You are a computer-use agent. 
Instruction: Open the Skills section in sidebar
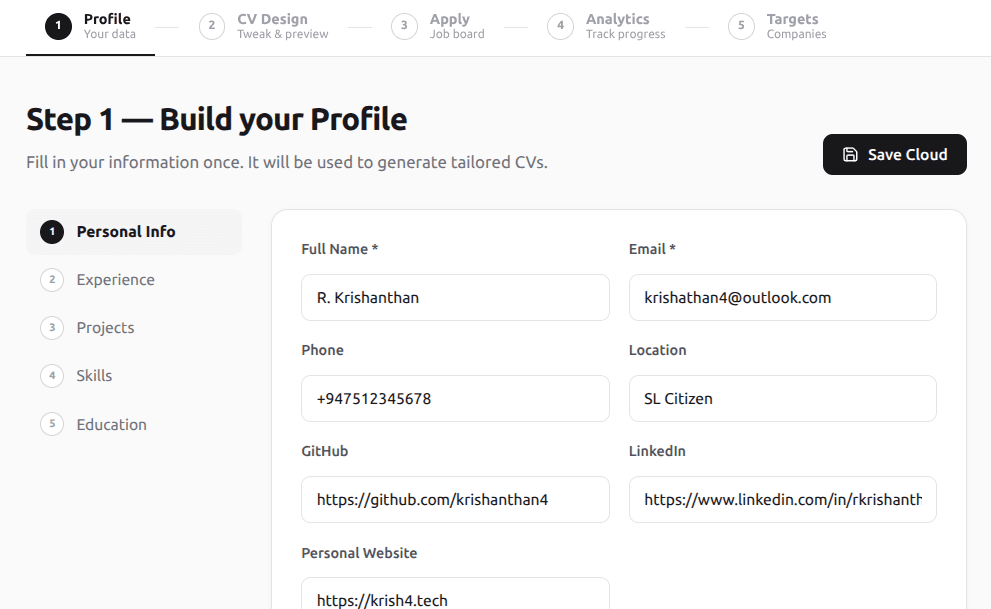(94, 376)
